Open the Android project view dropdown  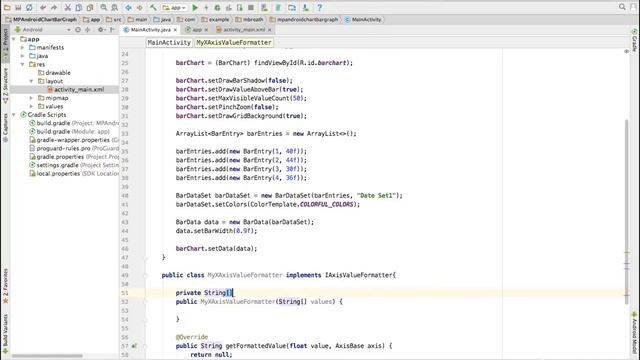tap(42, 30)
